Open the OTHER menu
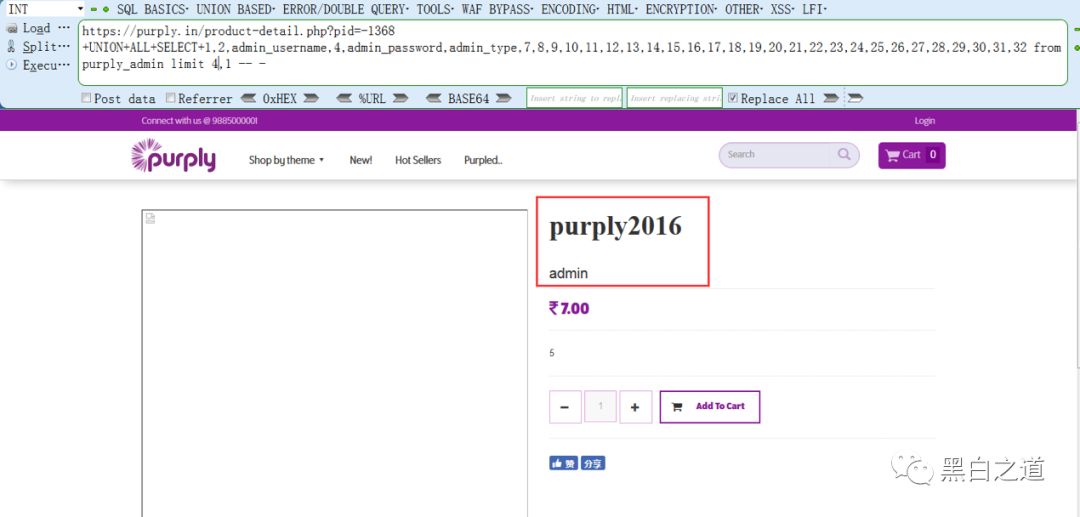Viewport: 1080px width, 517px height. click(x=742, y=10)
